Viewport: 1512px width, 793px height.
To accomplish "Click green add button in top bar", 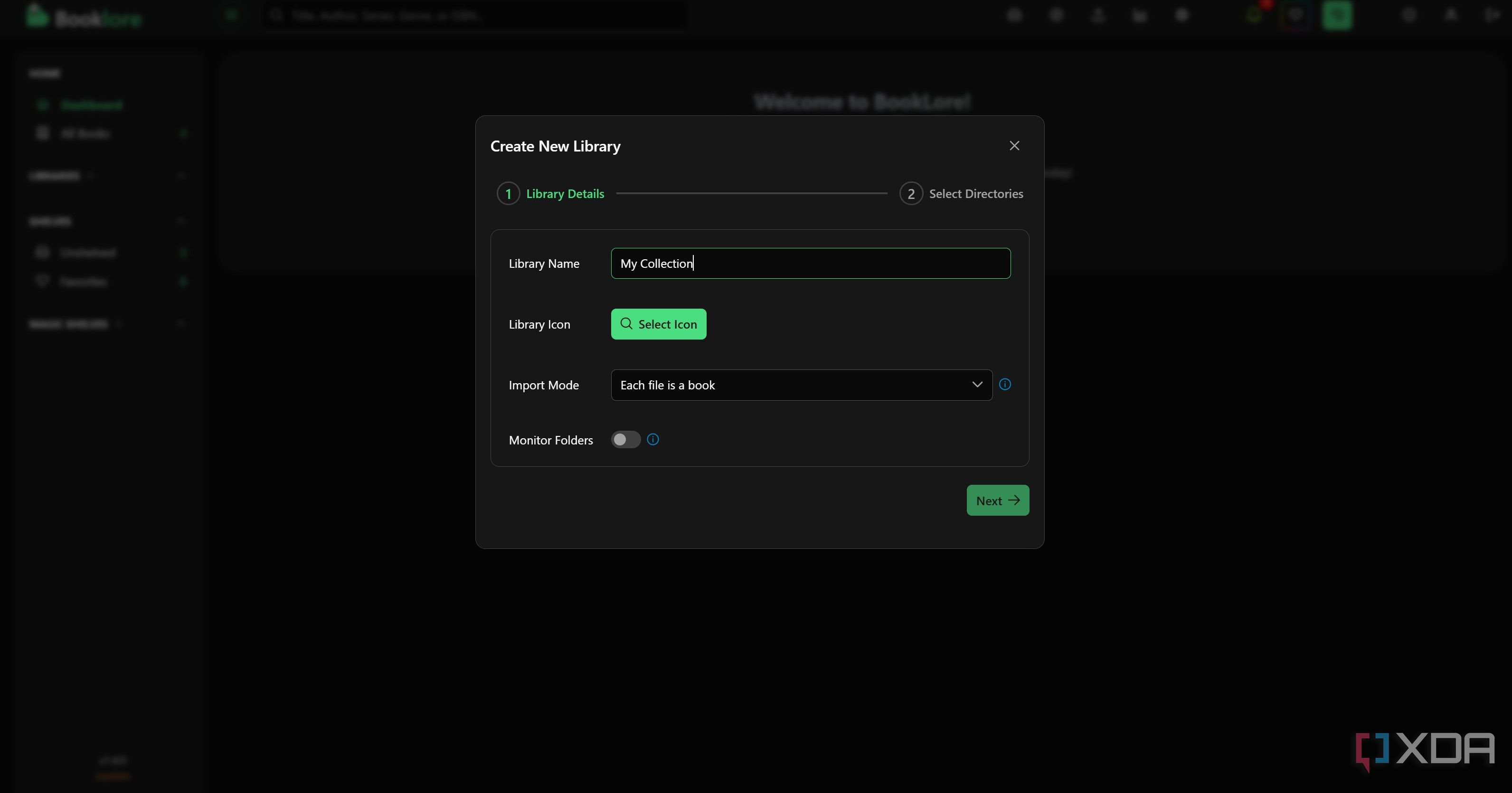I will point(1337,15).
